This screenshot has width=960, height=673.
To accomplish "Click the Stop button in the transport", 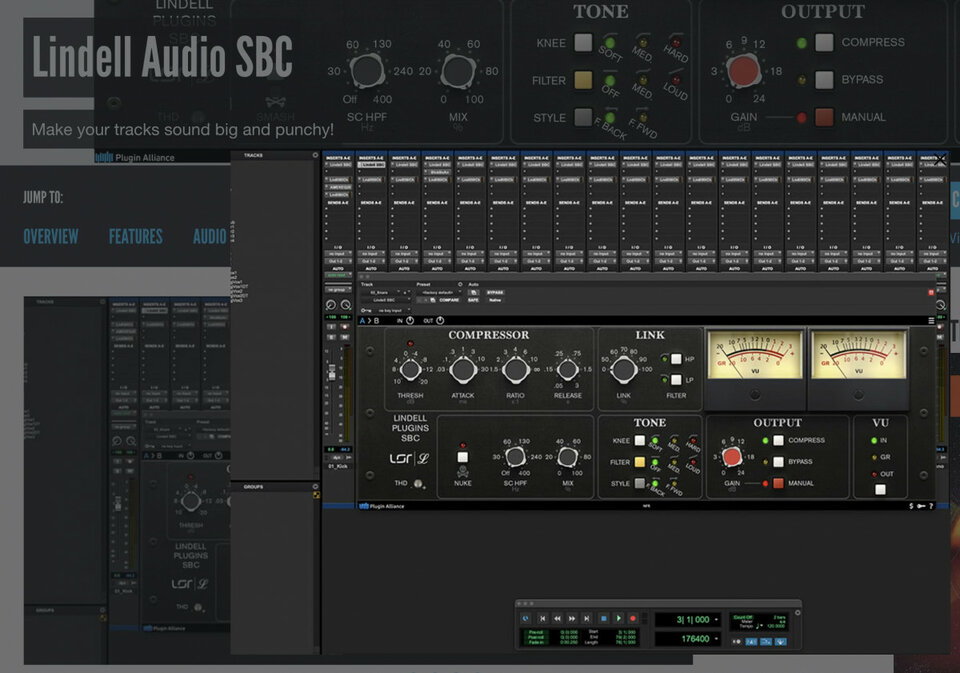I will 603,618.
